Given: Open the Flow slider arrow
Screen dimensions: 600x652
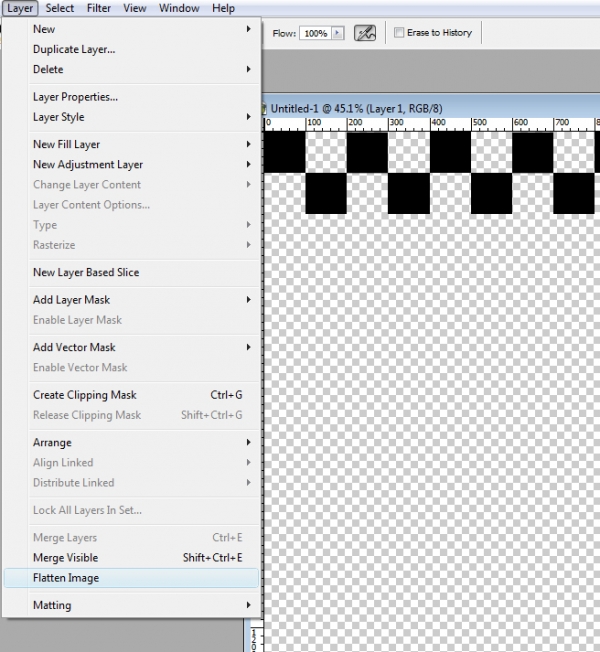Looking at the screenshot, I should (x=338, y=33).
